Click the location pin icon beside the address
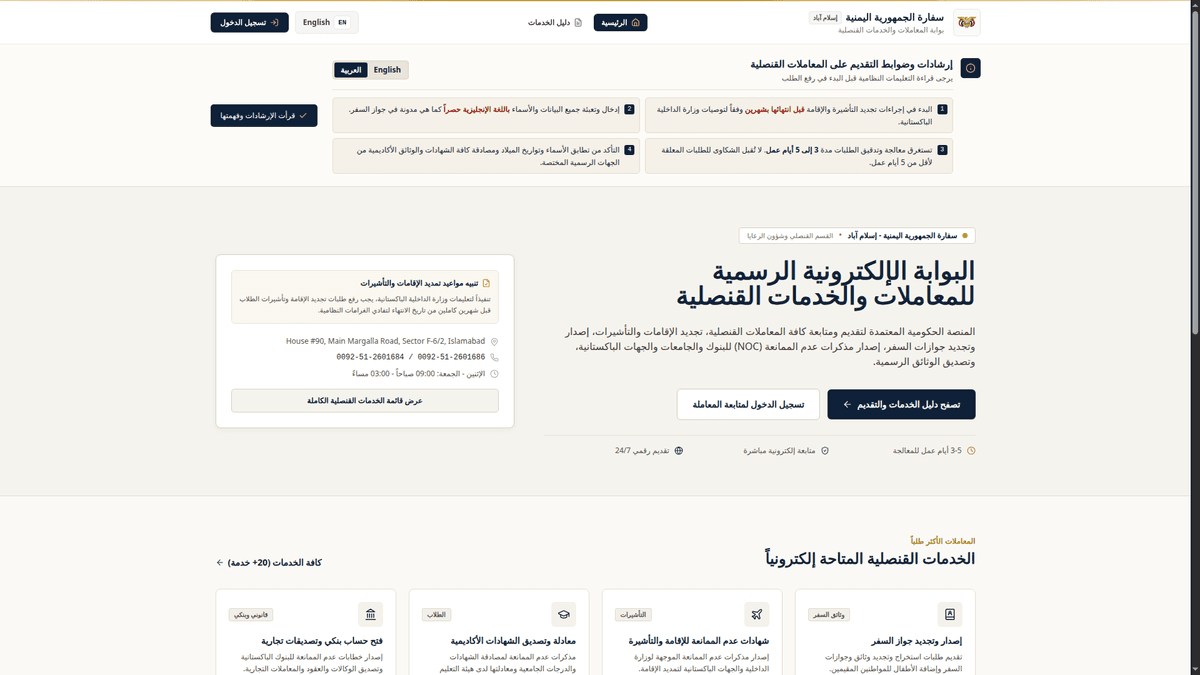The image size is (1200, 675). pos(494,342)
